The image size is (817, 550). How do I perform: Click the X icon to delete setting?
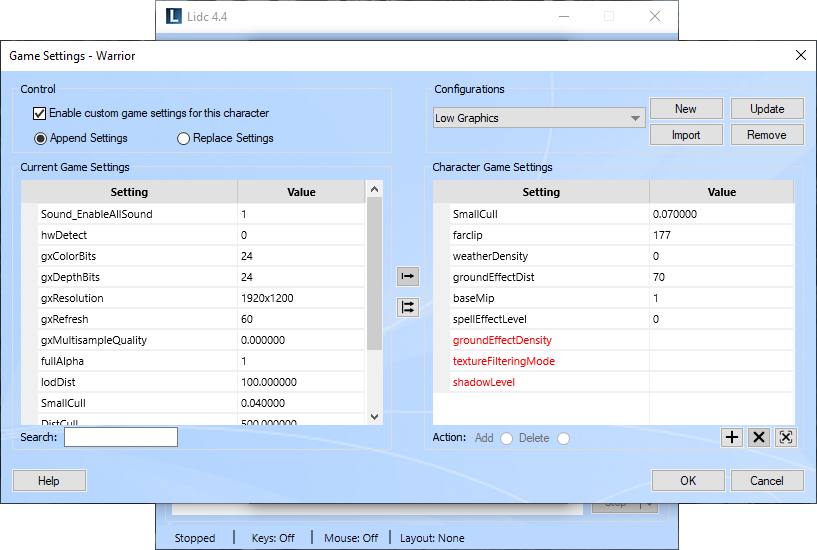[759, 437]
